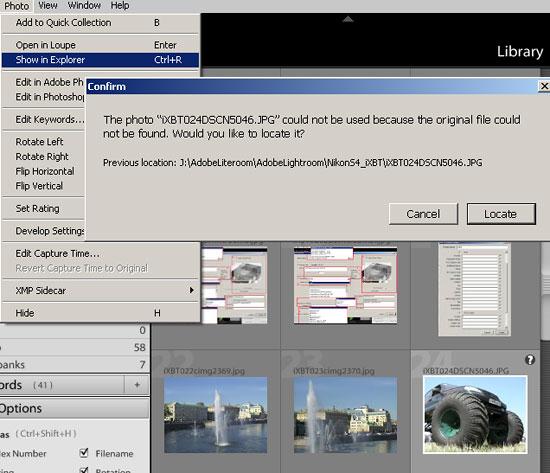Click the missing-file question mark badge
Image resolution: width=550 pixels, height=473 pixels.
pos(530,360)
